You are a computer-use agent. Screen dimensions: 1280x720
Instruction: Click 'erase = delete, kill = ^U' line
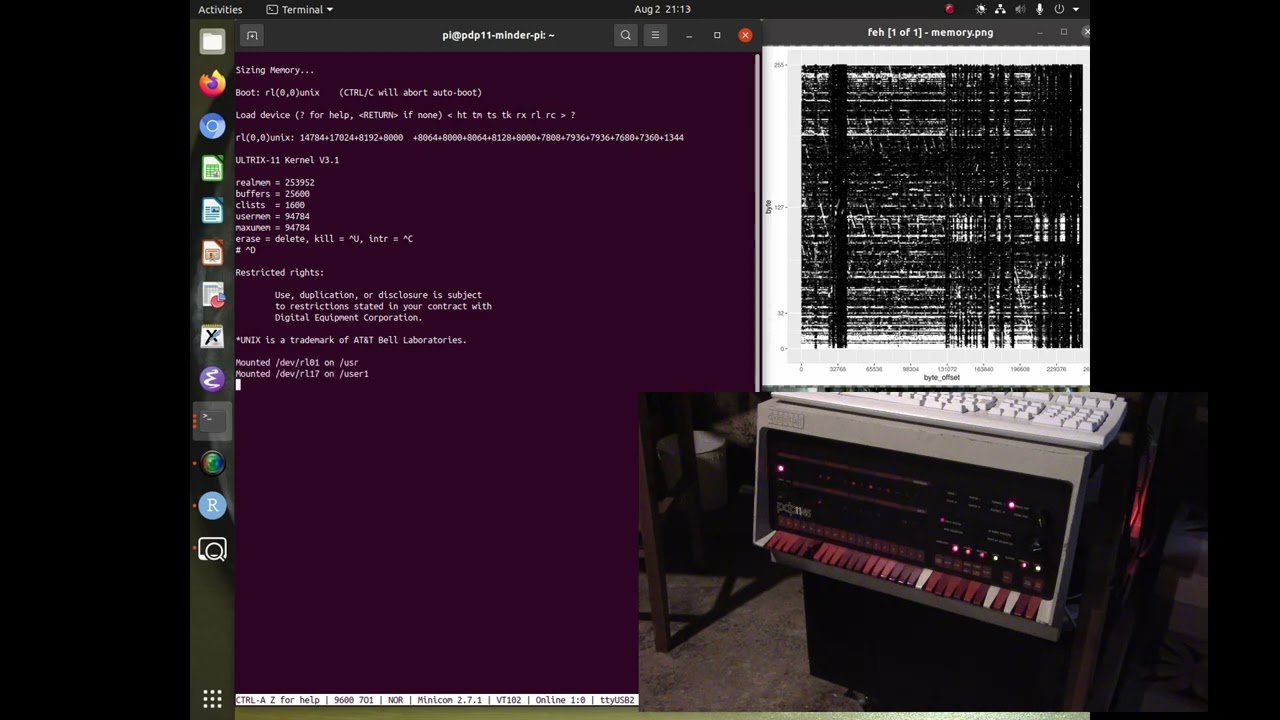pos(324,239)
